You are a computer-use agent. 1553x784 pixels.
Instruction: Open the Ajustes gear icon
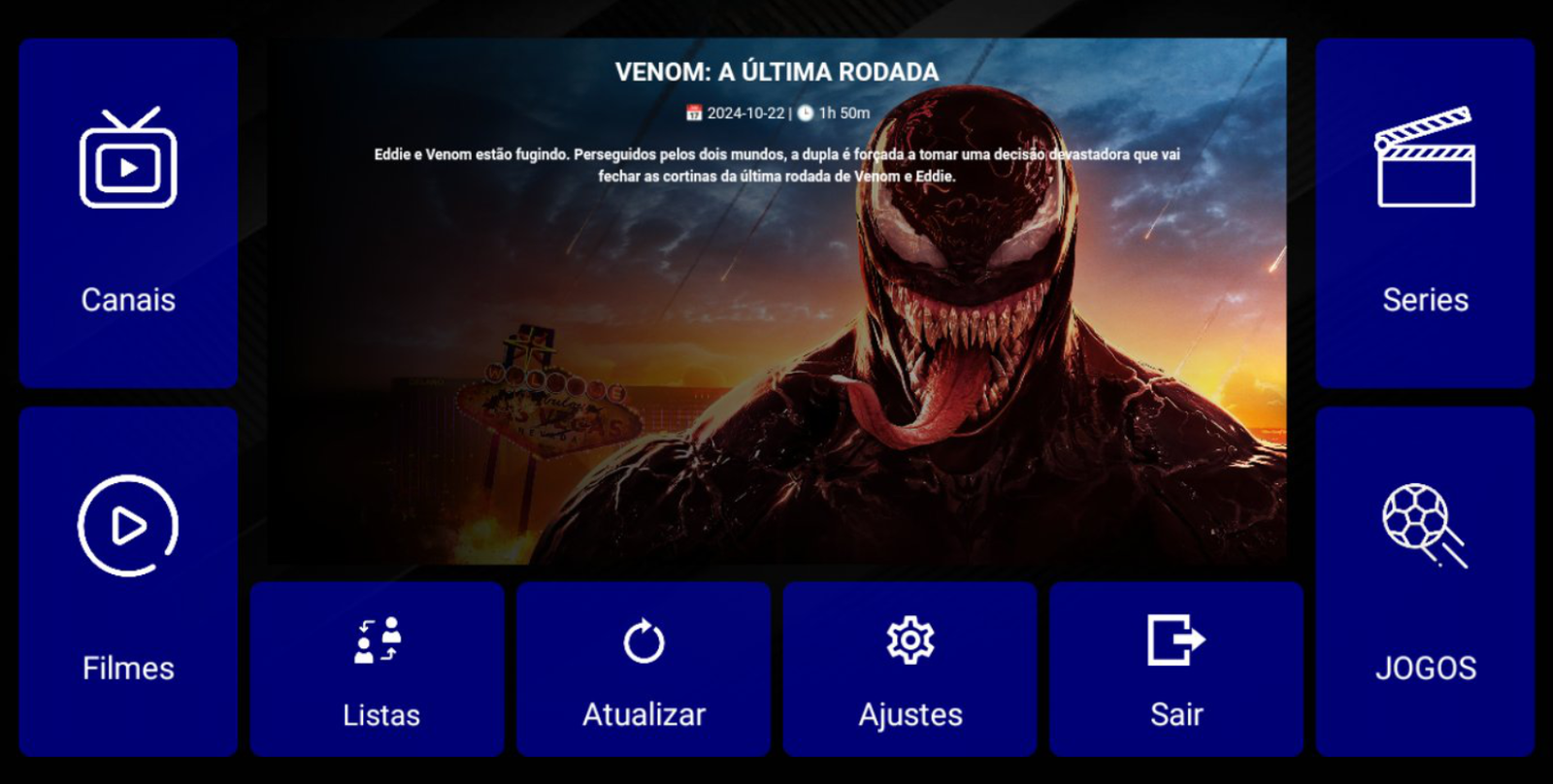click(x=910, y=640)
